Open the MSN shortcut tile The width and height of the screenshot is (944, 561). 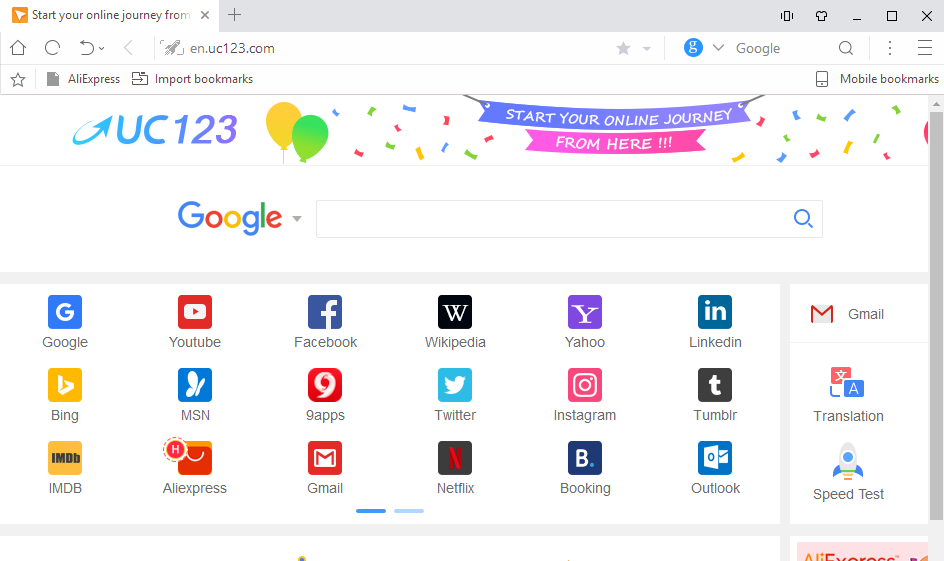[x=195, y=395]
